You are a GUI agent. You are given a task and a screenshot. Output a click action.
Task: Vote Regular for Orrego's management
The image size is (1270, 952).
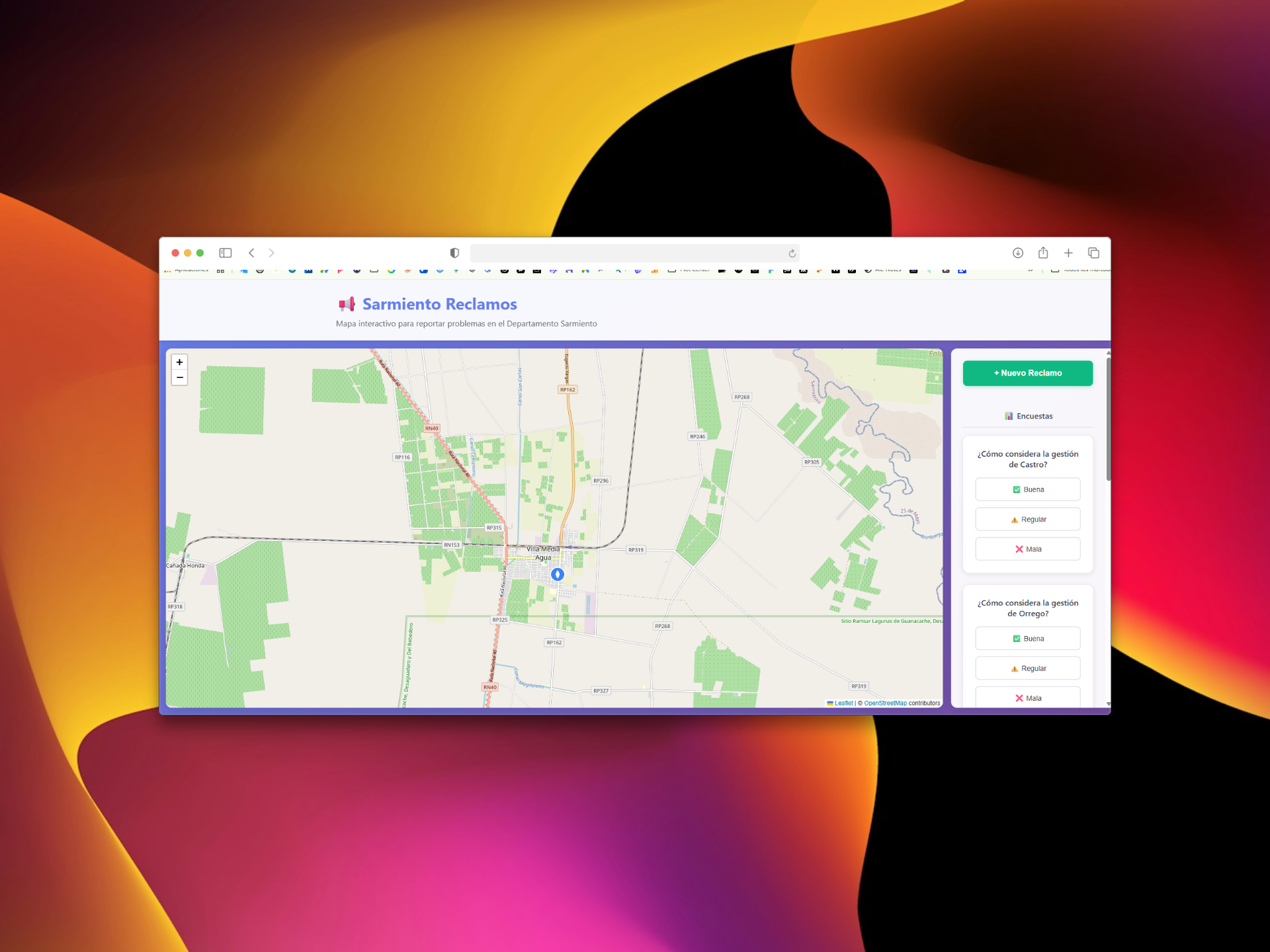pyautogui.click(x=1028, y=668)
